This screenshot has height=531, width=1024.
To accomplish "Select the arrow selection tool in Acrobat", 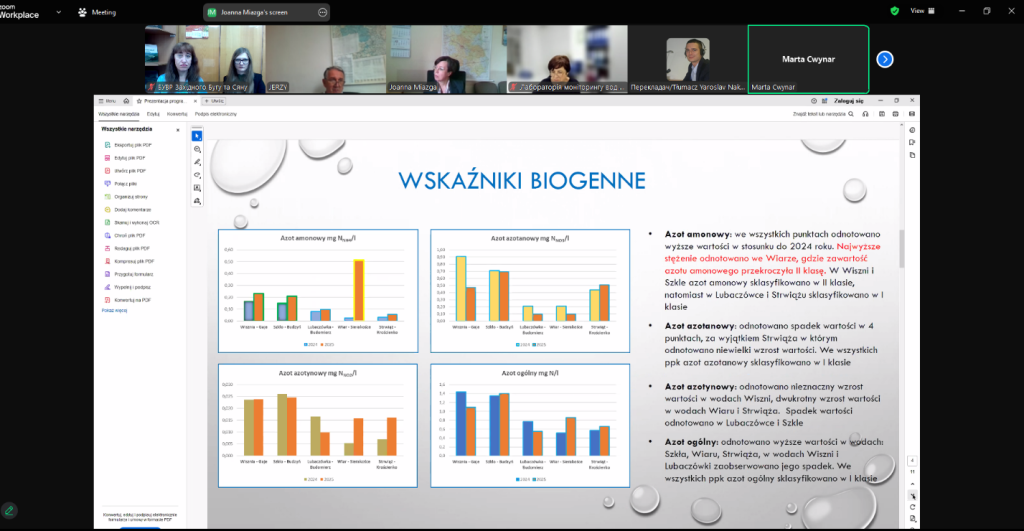I will click(x=197, y=136).
